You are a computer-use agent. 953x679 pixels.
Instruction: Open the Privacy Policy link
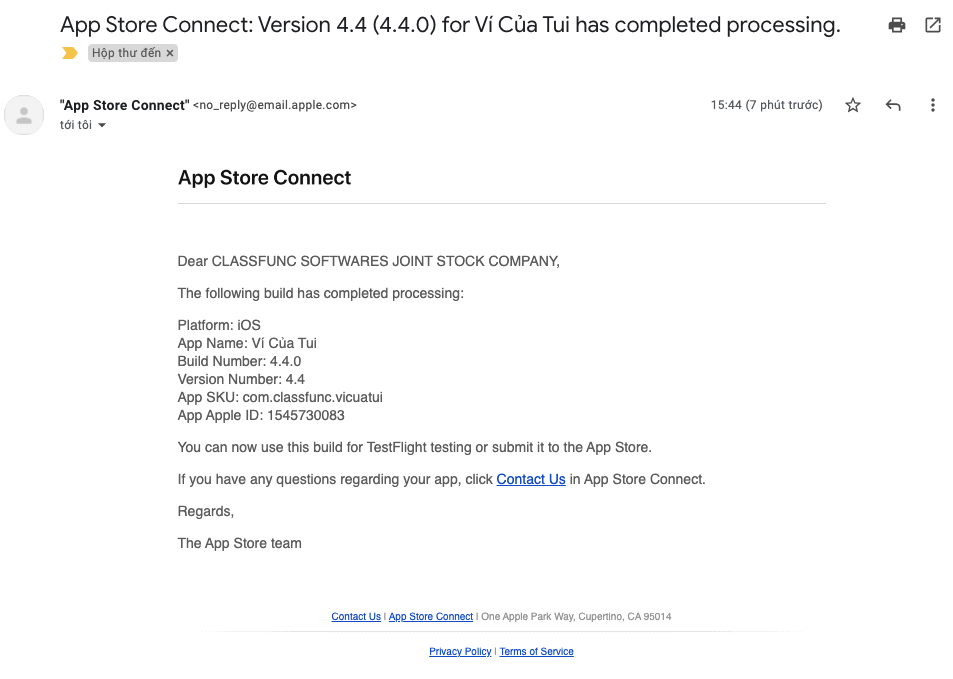coord(459,651)
